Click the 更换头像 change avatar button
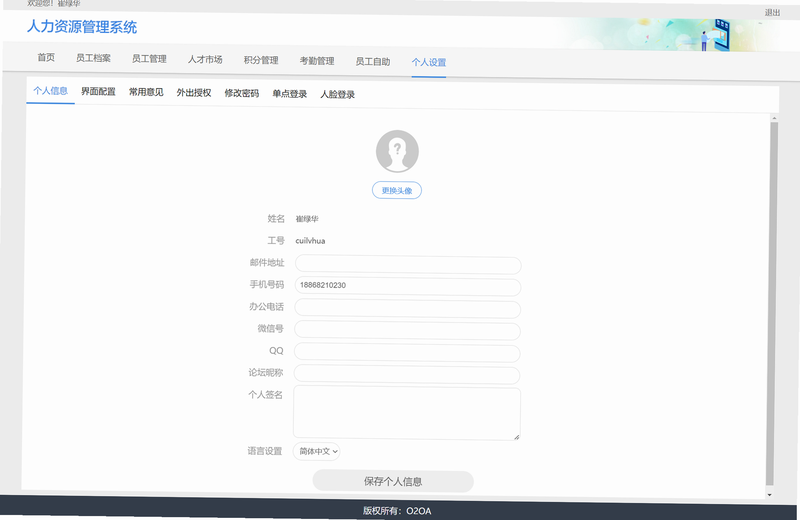 [397, 190]
